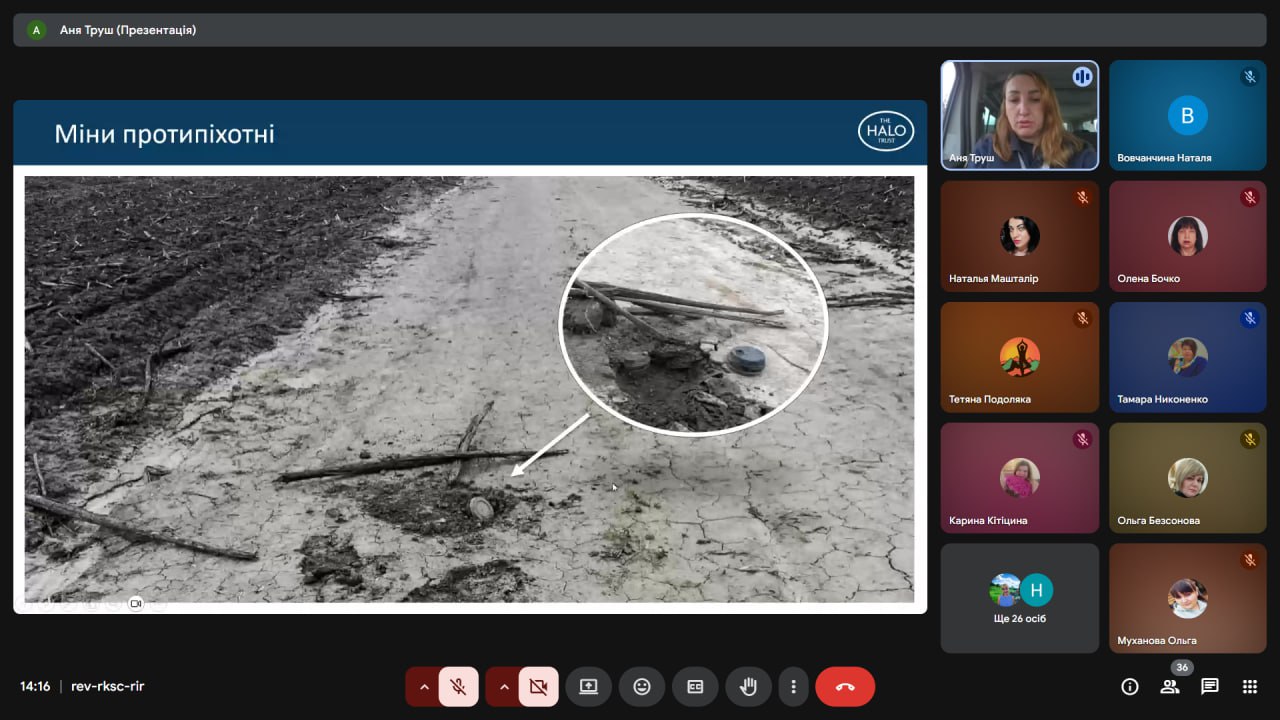
Task: Open the activities grid icon
Action: click(1249, 686)
